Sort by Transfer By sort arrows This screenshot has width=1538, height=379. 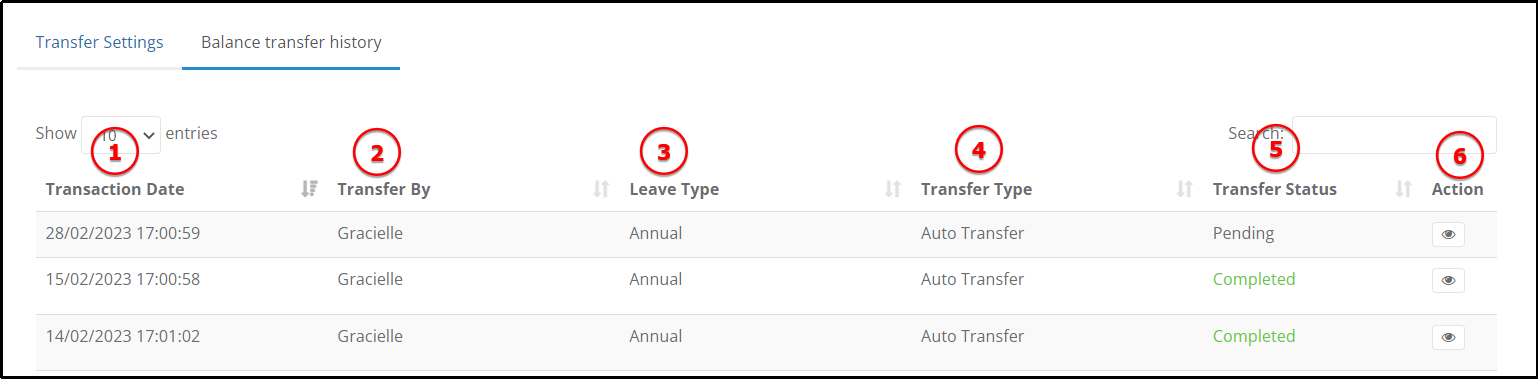pos(601,189)
